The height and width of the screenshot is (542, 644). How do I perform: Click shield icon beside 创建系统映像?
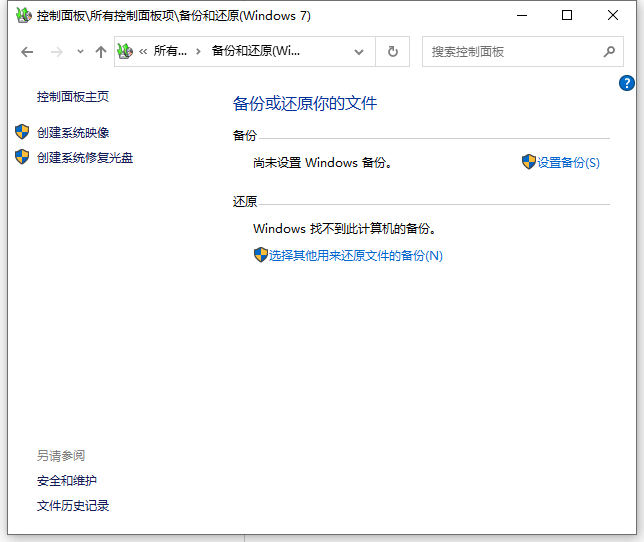click(x=22, y=132)
